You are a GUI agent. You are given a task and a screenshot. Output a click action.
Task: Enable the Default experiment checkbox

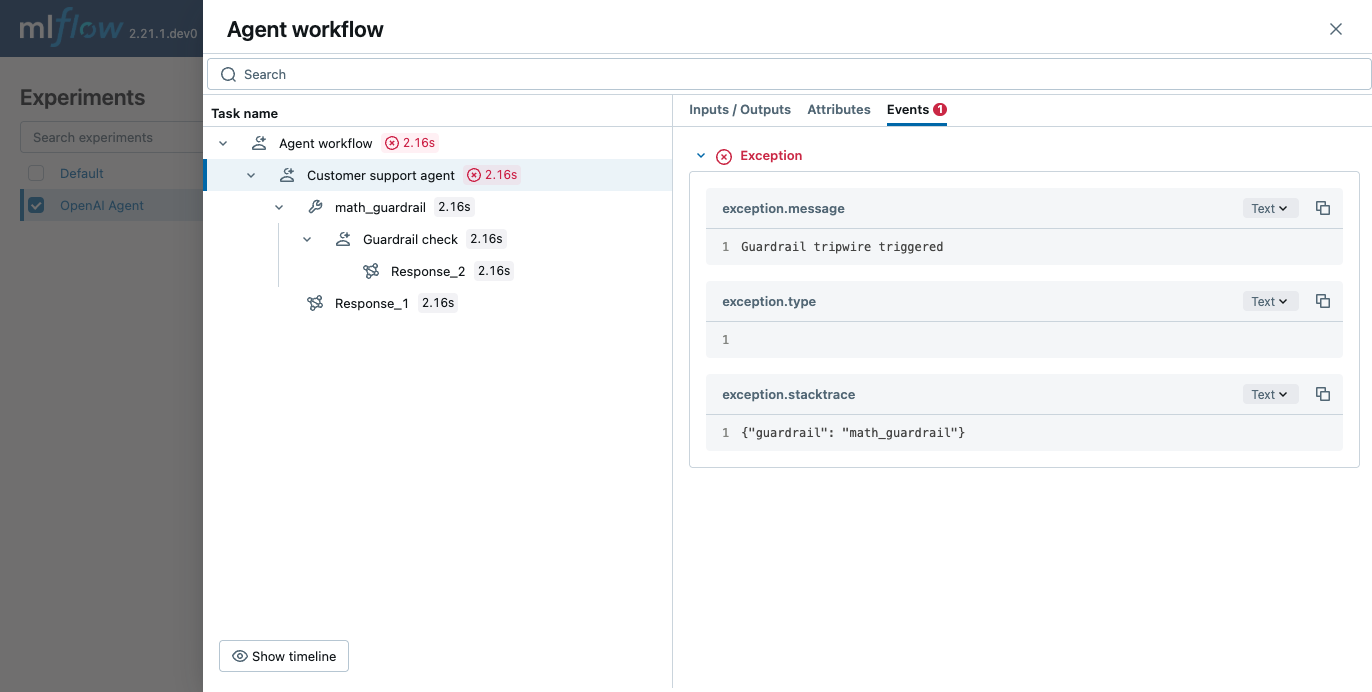tap(36, 172)
